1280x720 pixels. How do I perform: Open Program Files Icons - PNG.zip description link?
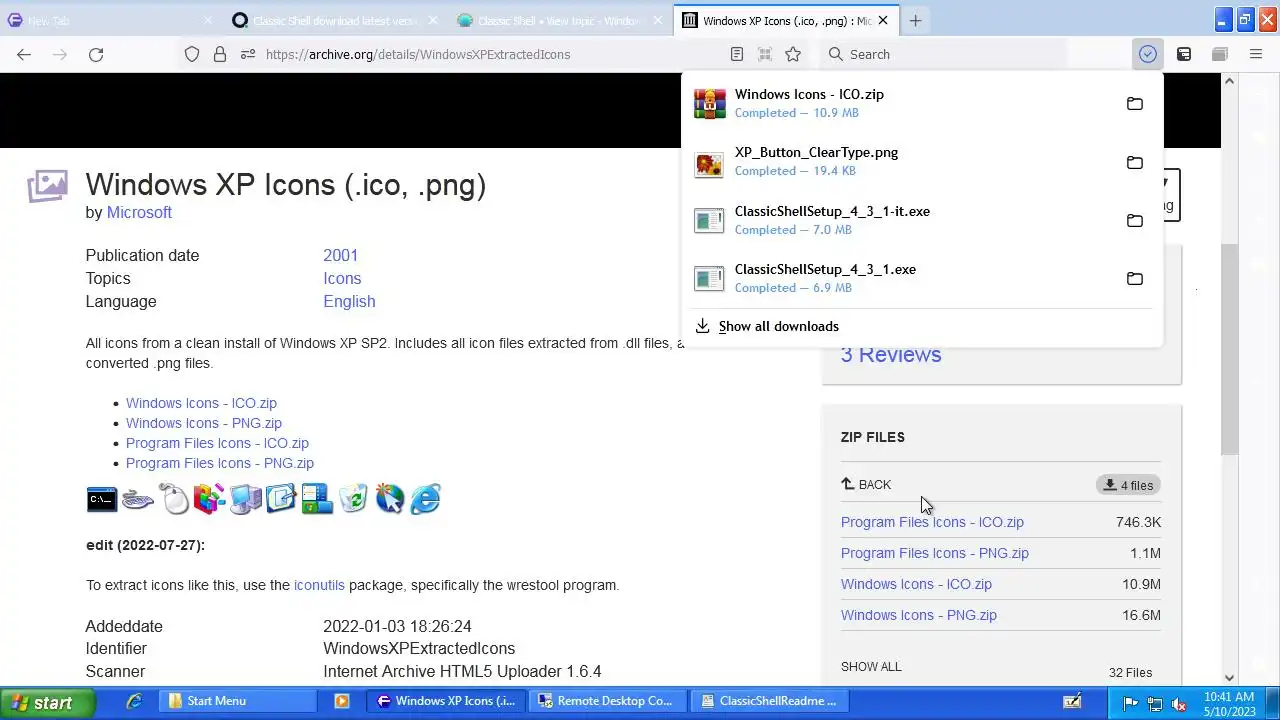[x=220, y=463]
